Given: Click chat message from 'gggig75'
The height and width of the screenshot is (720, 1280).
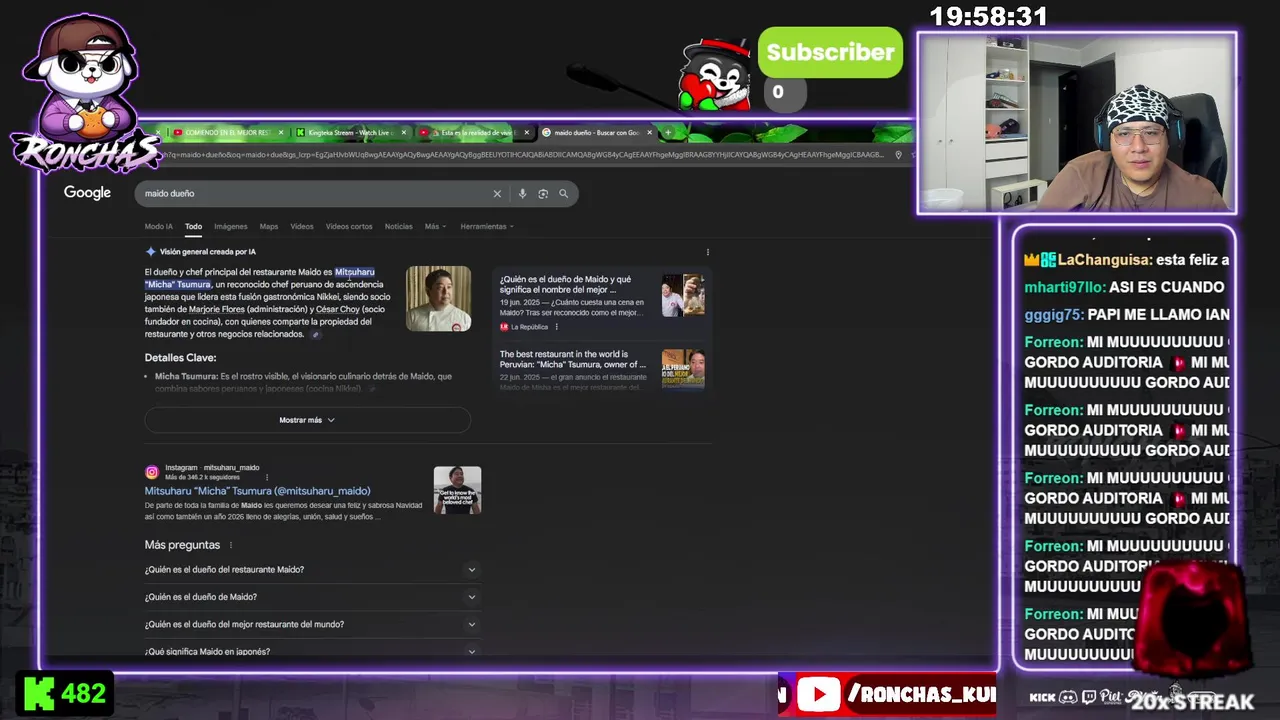Looking at the screenshot, I should click(x=1127, y=314).
